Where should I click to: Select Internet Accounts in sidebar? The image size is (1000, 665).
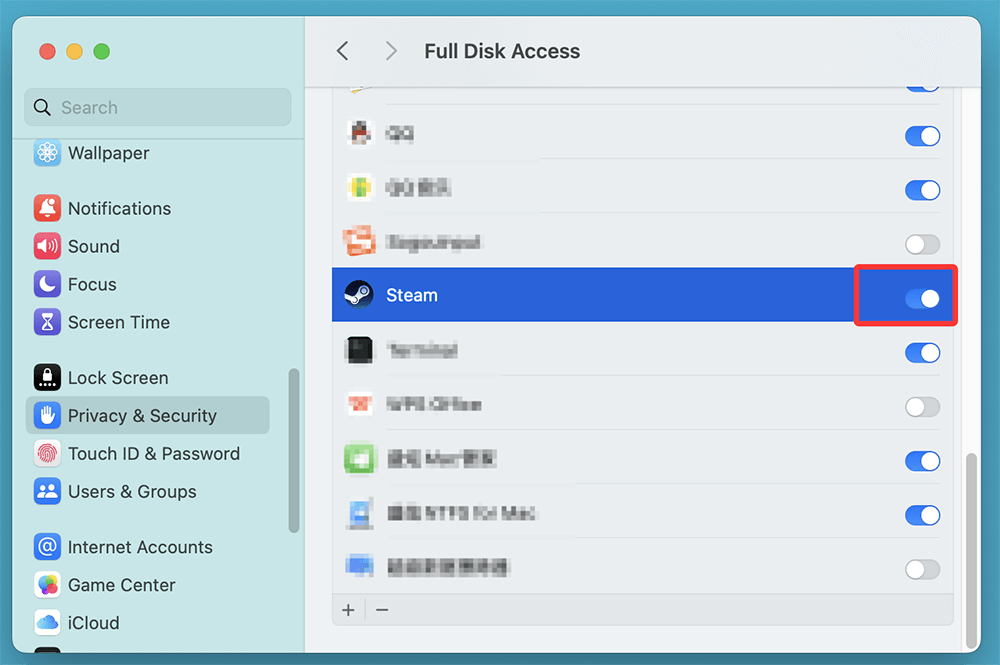(140, 547)
